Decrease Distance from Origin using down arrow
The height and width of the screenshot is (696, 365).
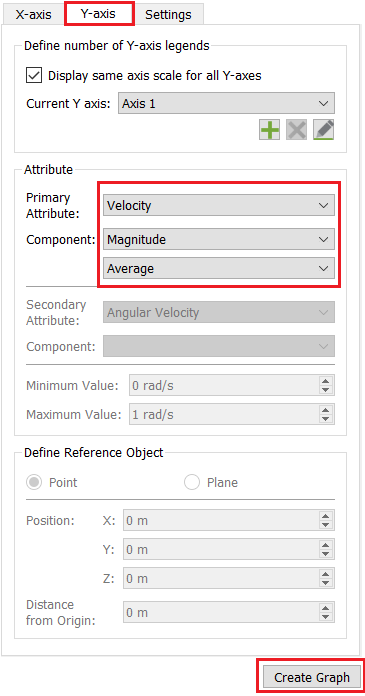326,617
